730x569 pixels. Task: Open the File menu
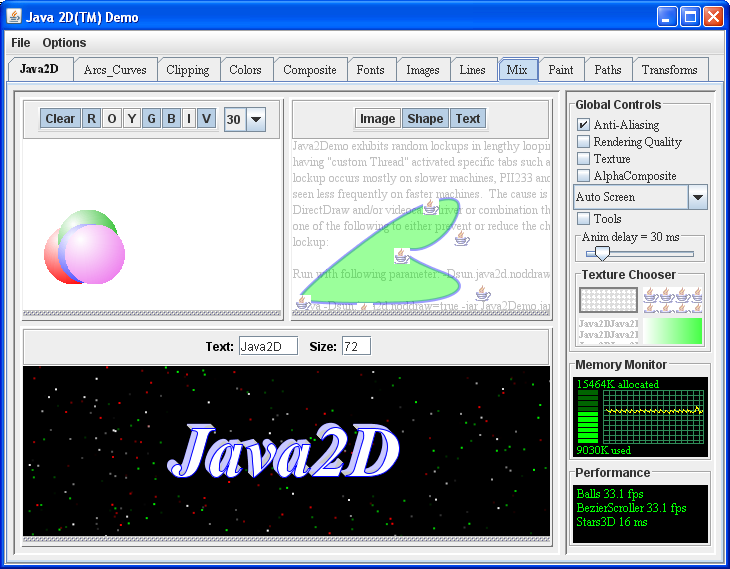pyautogui.click(x=20, y=43)
